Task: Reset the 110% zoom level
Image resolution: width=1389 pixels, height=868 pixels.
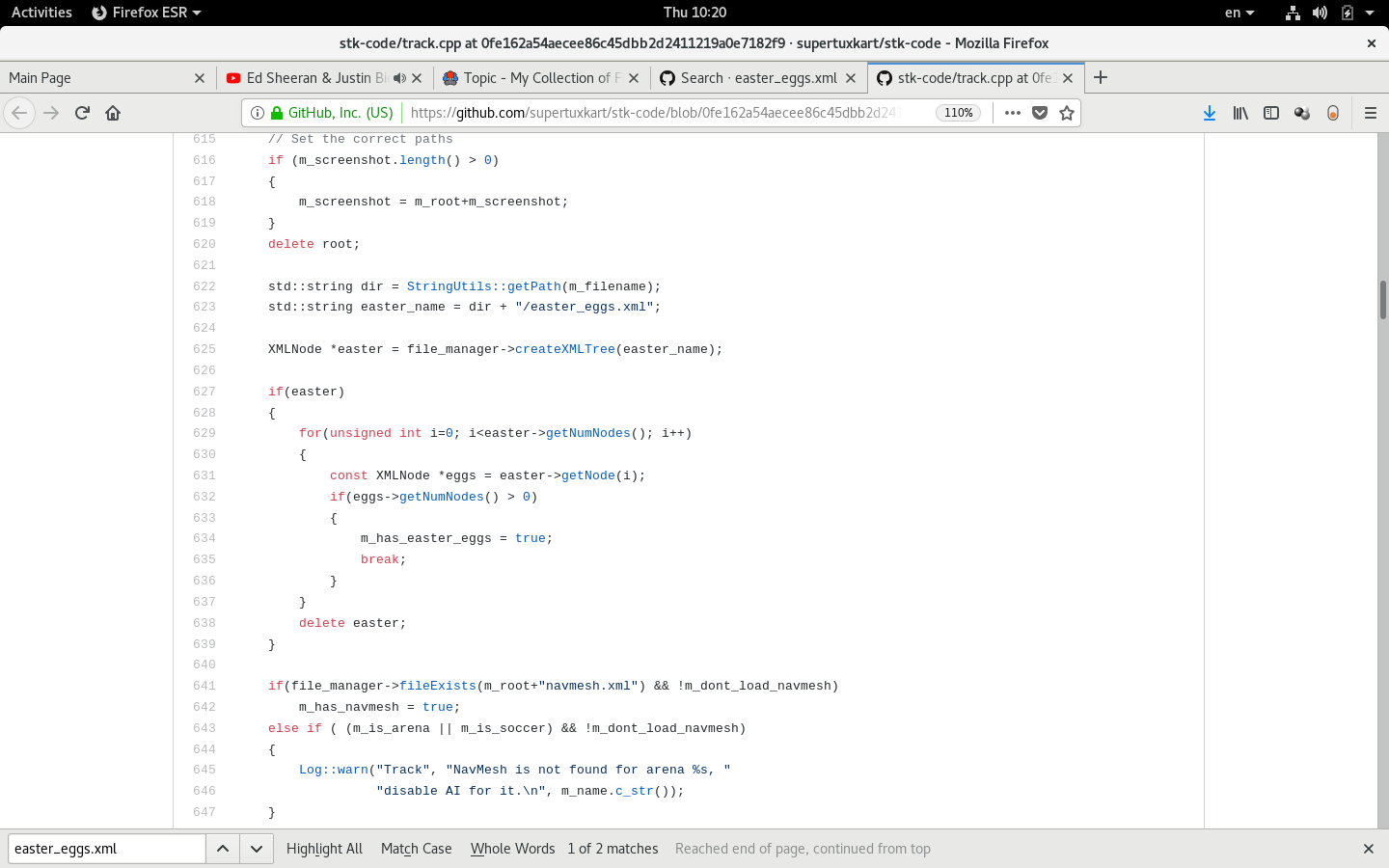Action: click(958, 113)
